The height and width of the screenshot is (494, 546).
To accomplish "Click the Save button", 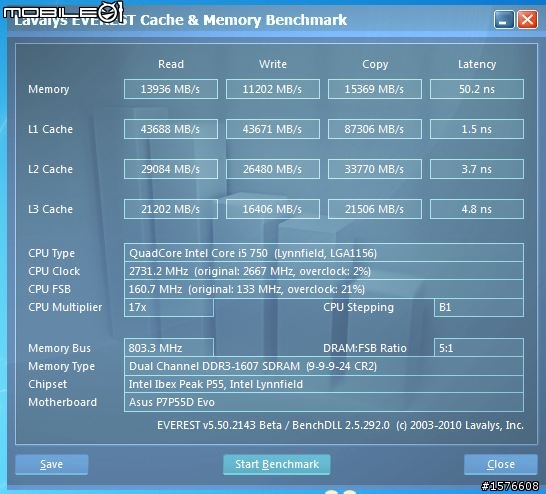I will pos(52,464).
